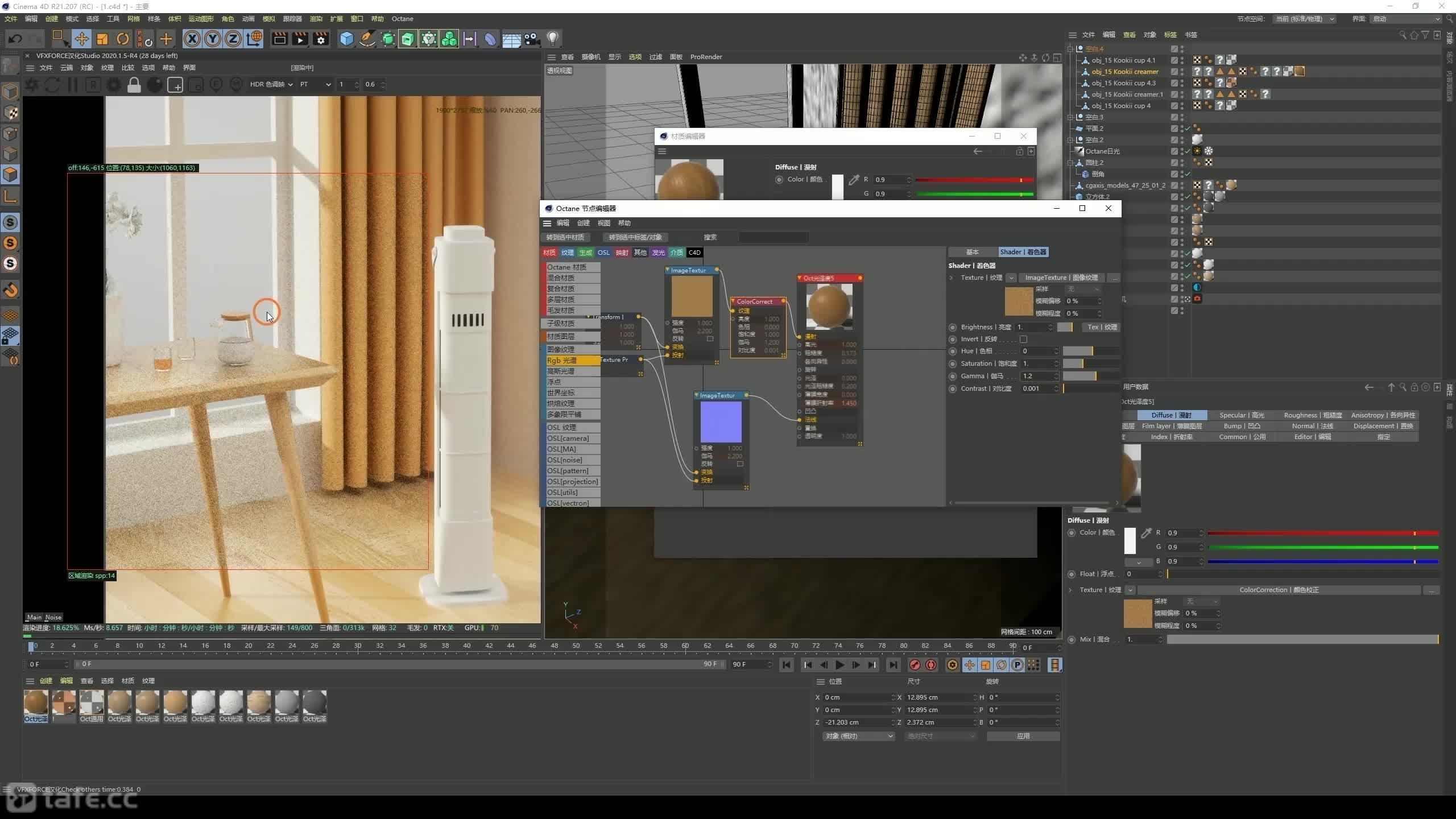Click the 转到选中材质 button
Viewport: 1456px width, 819px height.
(565, 237)
